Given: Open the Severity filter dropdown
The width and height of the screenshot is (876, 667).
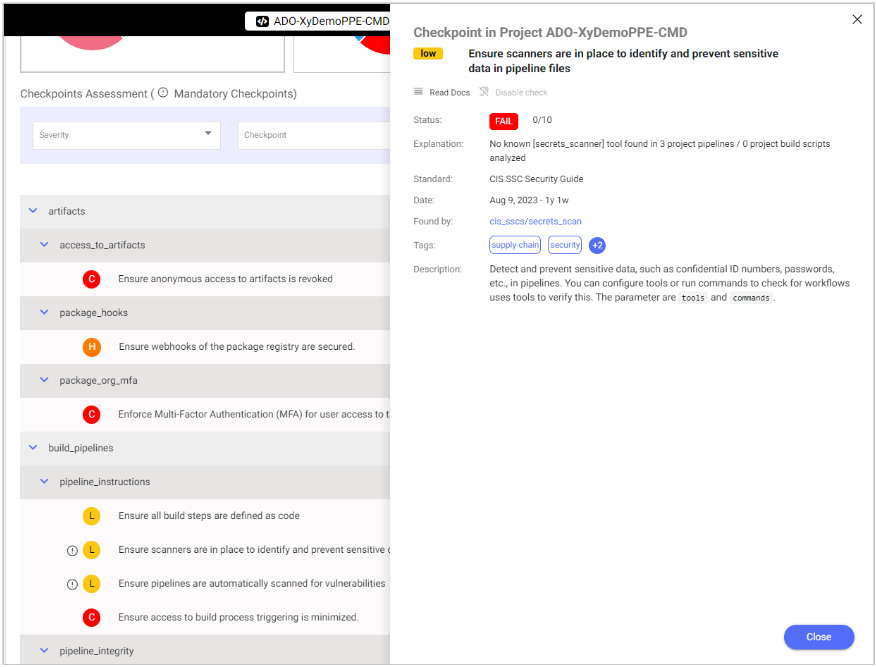Looking at the screenshot, I should [126, 135].
